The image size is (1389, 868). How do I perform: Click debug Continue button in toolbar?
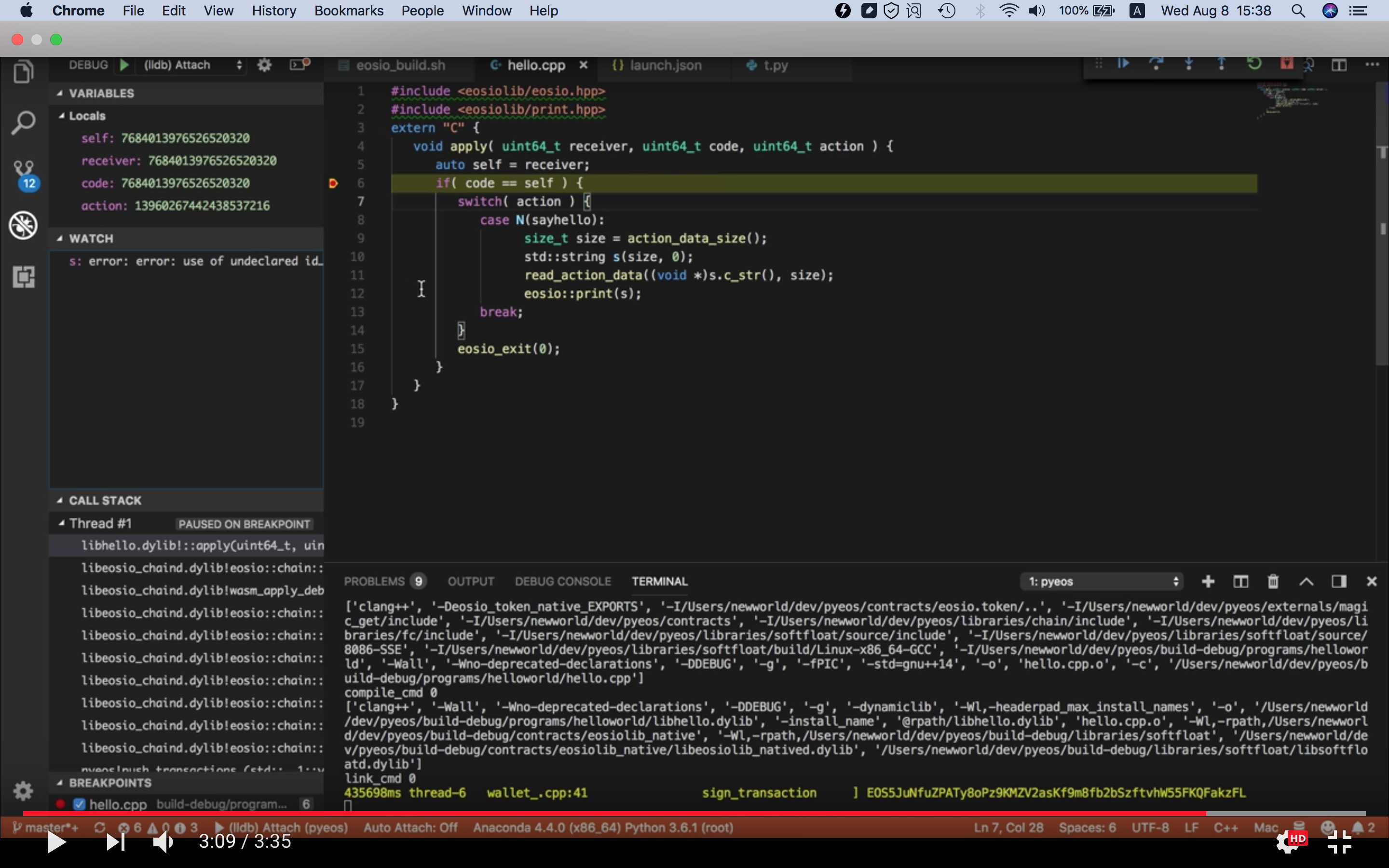1123,64
